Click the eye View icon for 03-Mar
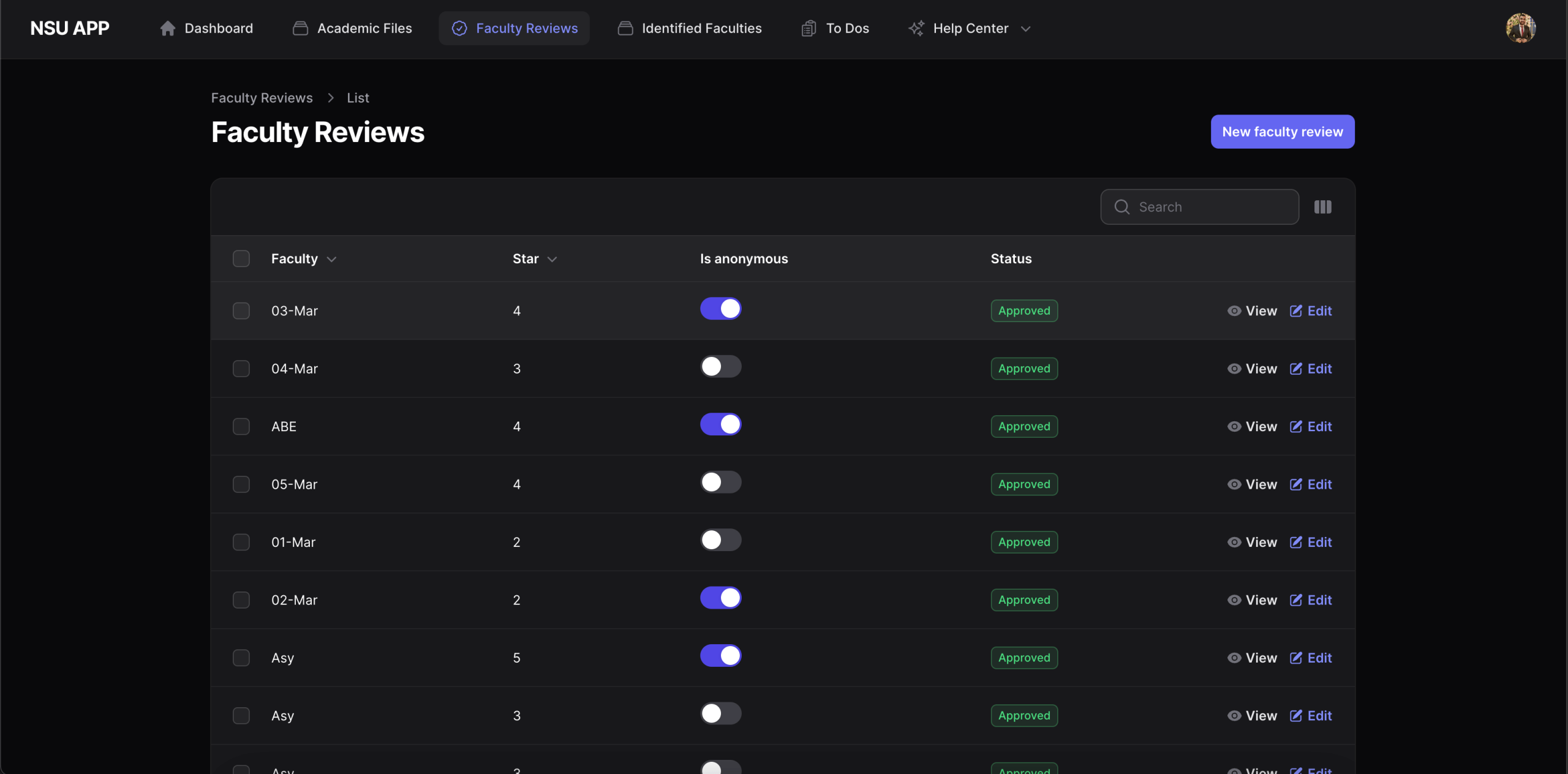The image size is (1568, 774). 1234,311
